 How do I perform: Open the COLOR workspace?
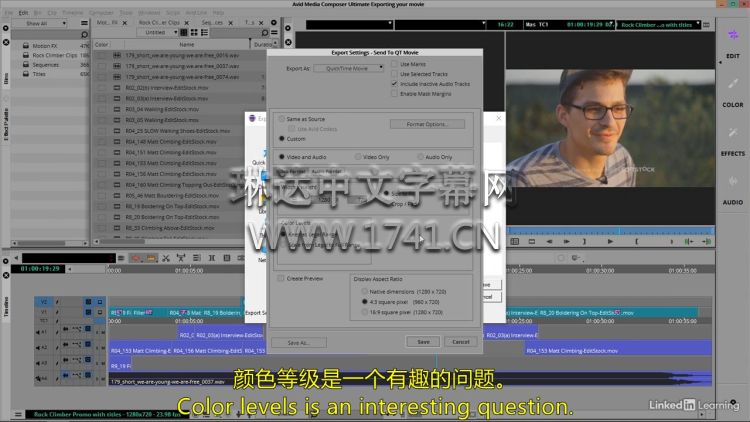732,105
